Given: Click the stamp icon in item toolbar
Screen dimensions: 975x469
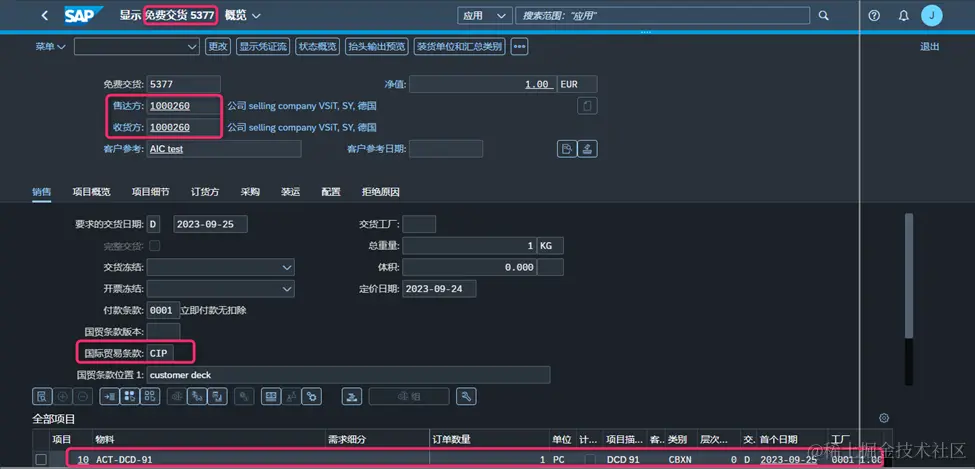Looking at the screenshot, I should [x=352, y=396].
